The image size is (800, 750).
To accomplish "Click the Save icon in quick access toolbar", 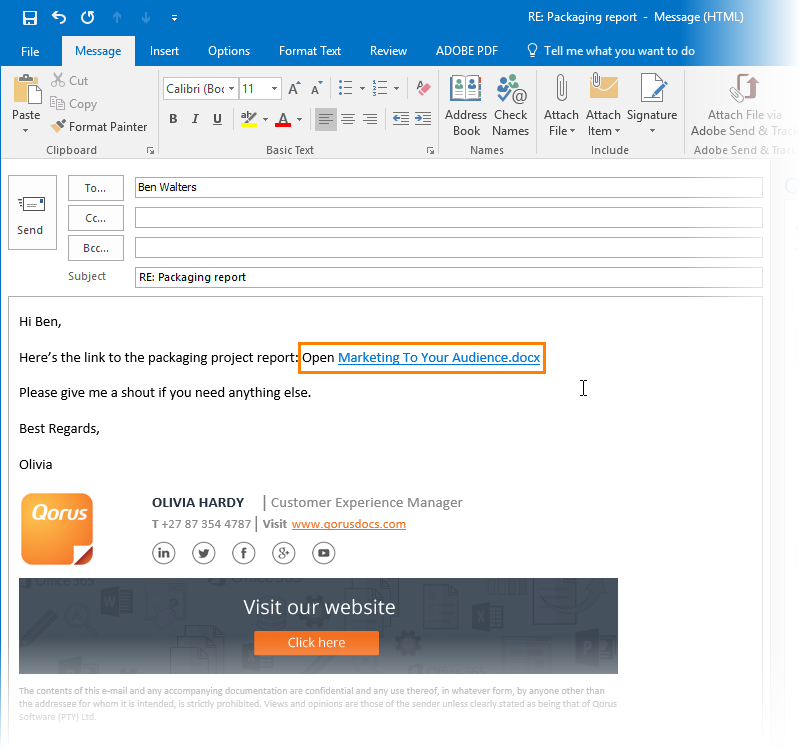I will [x=30, y=18].
